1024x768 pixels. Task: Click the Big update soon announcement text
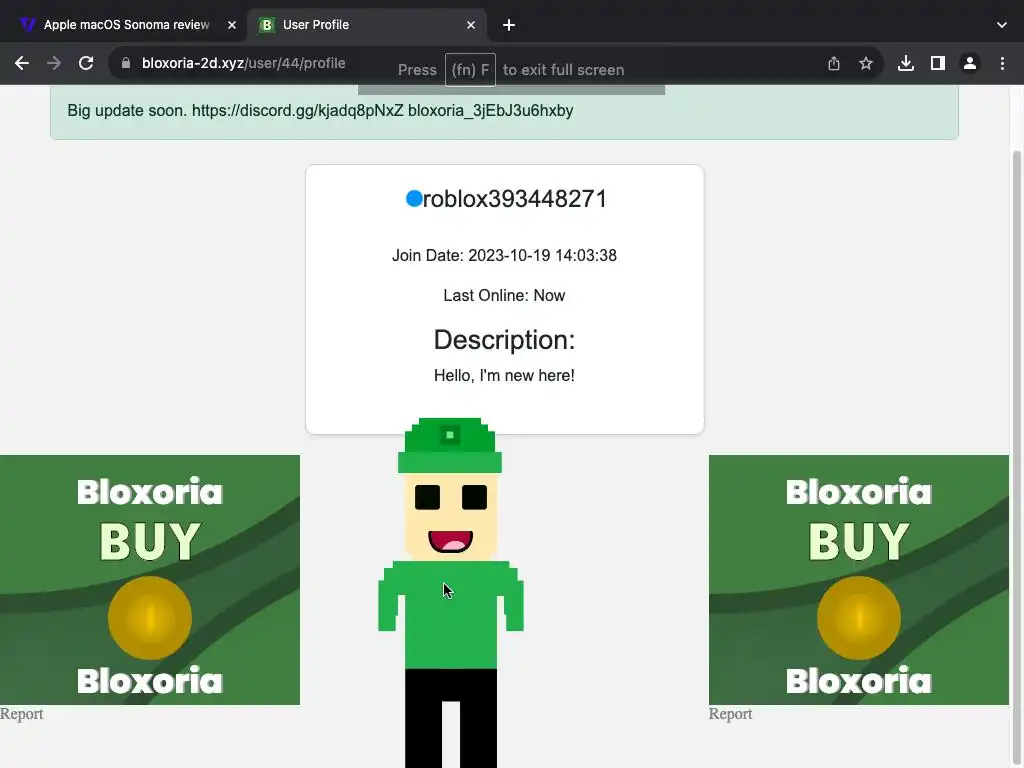click(x=320, y=110)
